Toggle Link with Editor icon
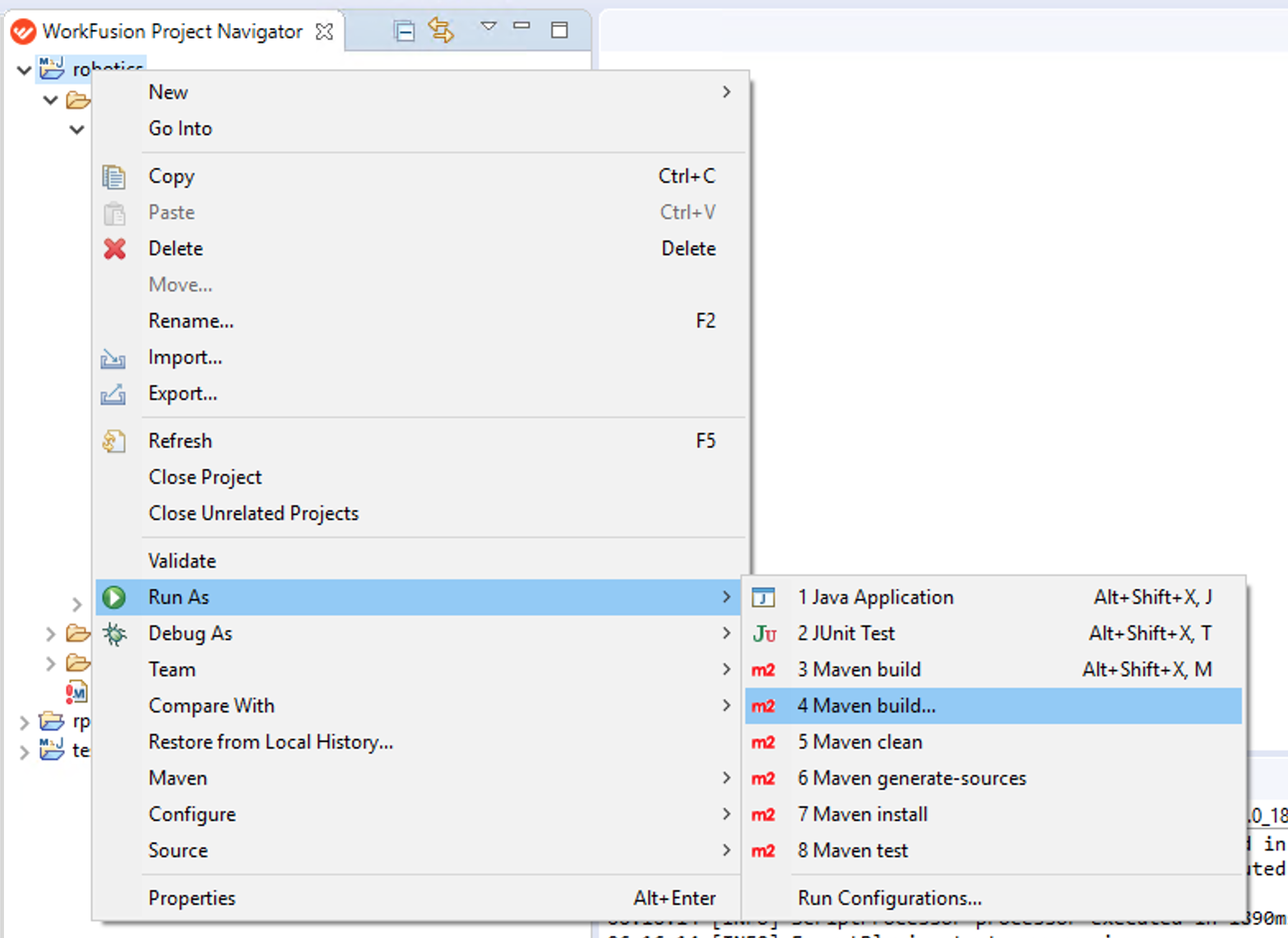 441,30
